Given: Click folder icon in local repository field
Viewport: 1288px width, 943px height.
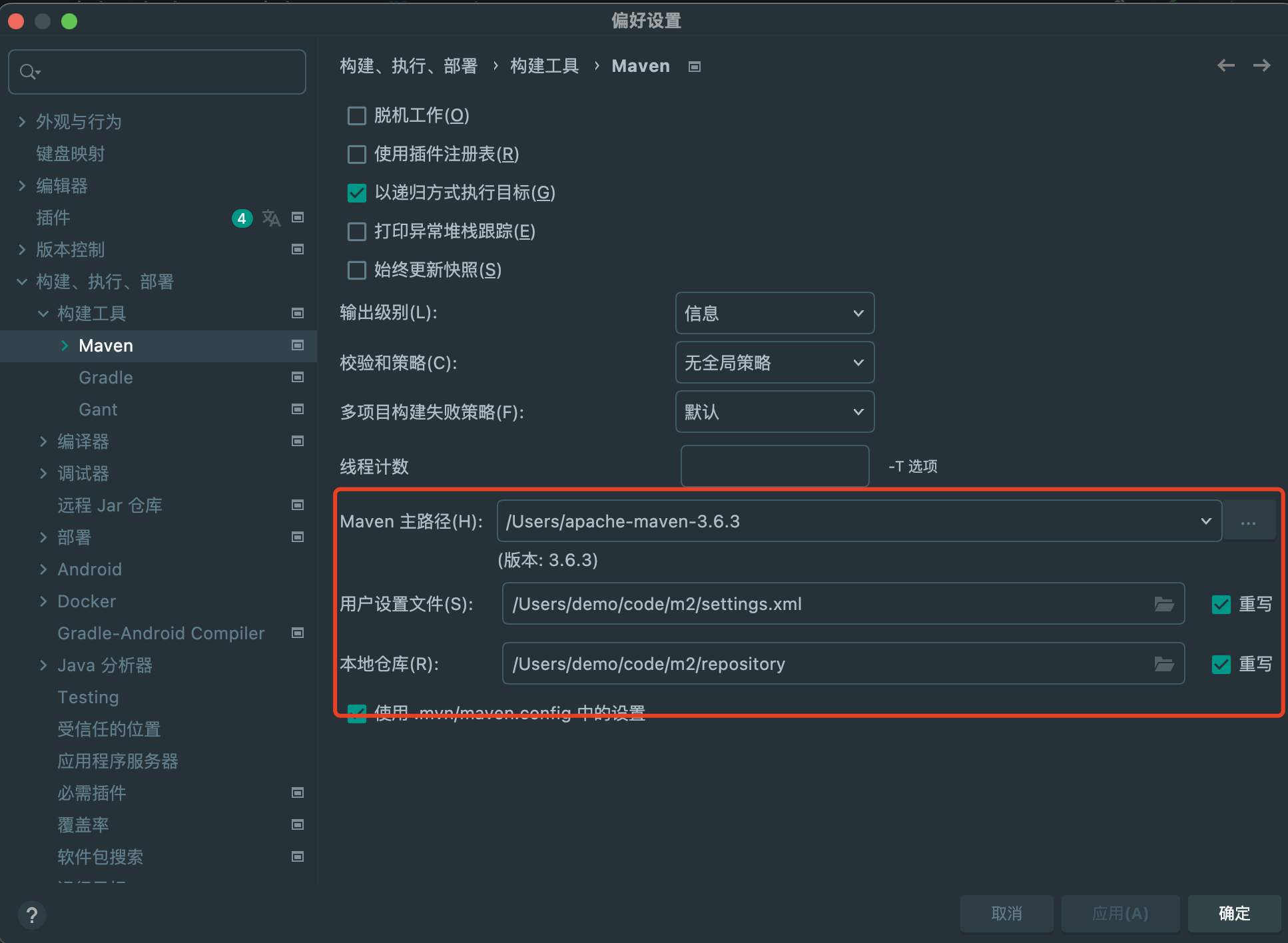Looking at the screenshot, I should click(1163, 664).
